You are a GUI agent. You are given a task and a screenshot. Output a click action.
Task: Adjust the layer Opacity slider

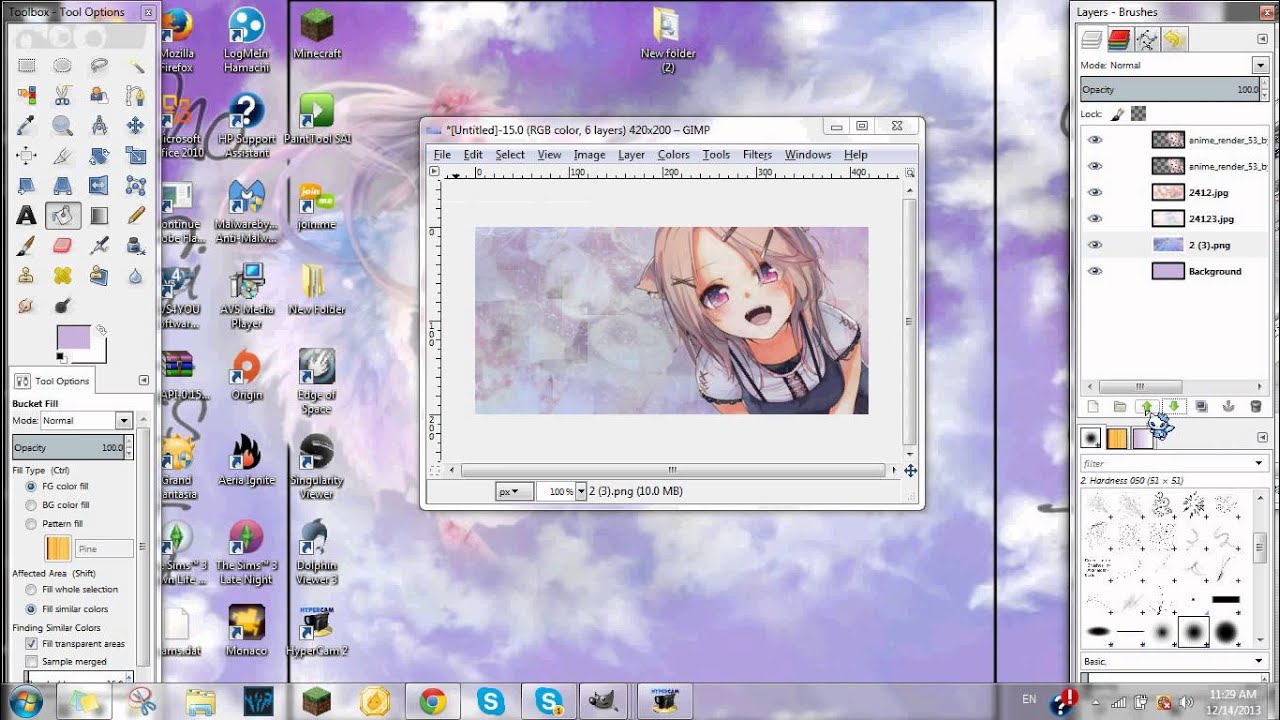coord(1171,90)
